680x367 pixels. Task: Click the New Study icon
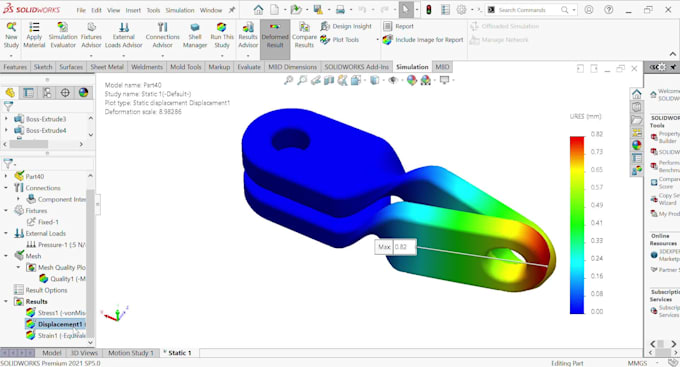11,36
